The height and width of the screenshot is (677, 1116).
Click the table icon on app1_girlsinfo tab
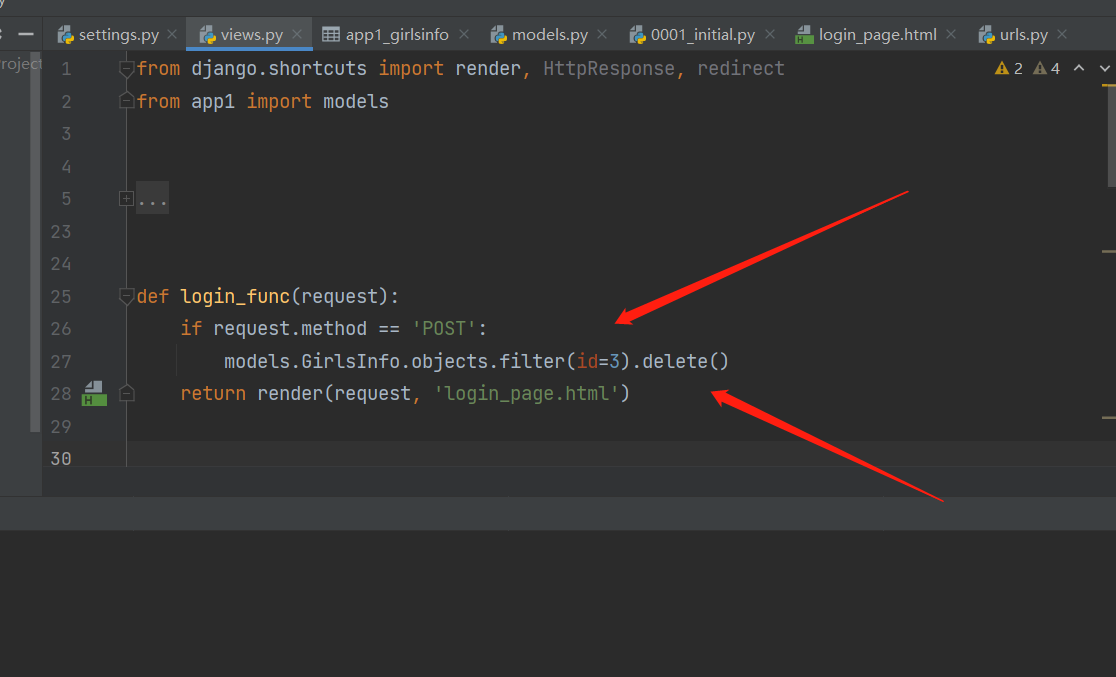click(331, 34)
